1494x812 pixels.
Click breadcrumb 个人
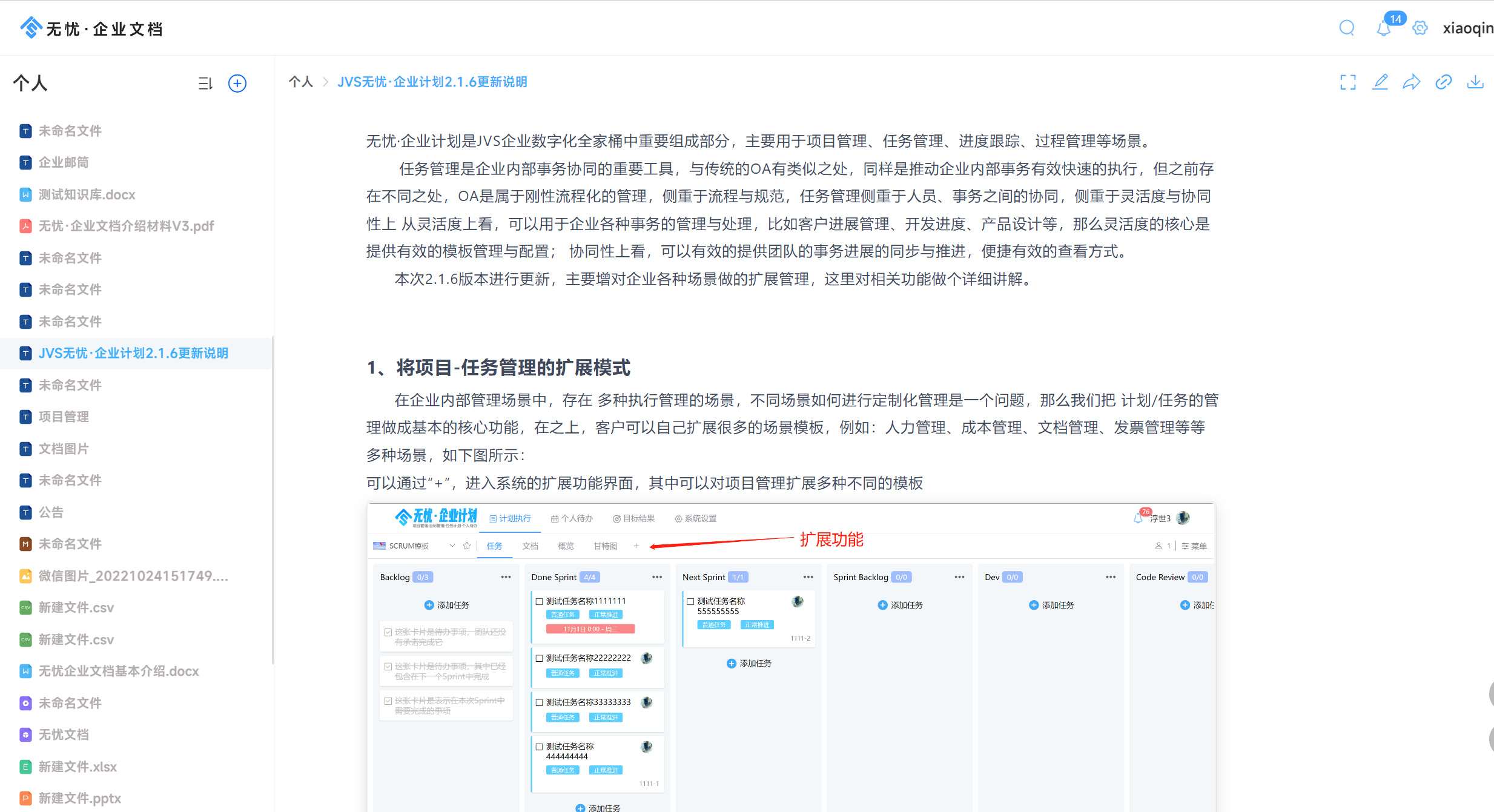point(301,82)
